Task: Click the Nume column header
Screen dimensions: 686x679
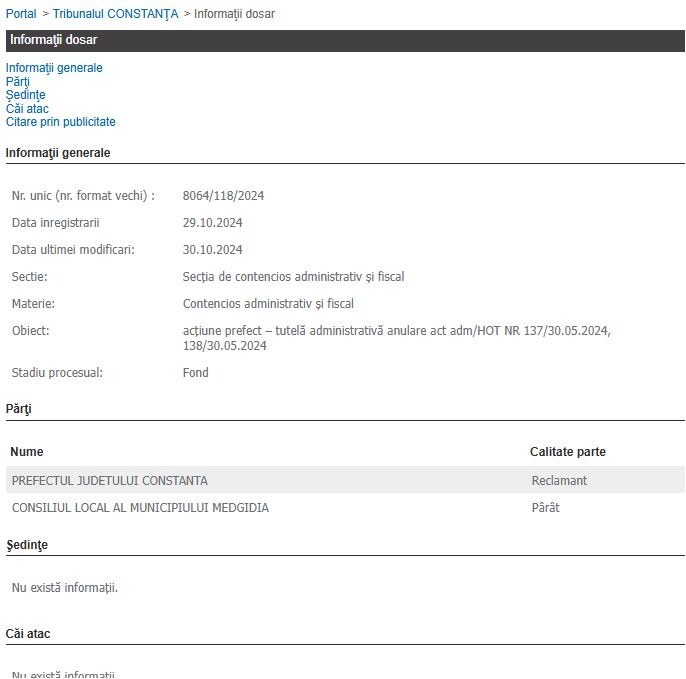Action: pyautogui.click(x=27, y=452)
